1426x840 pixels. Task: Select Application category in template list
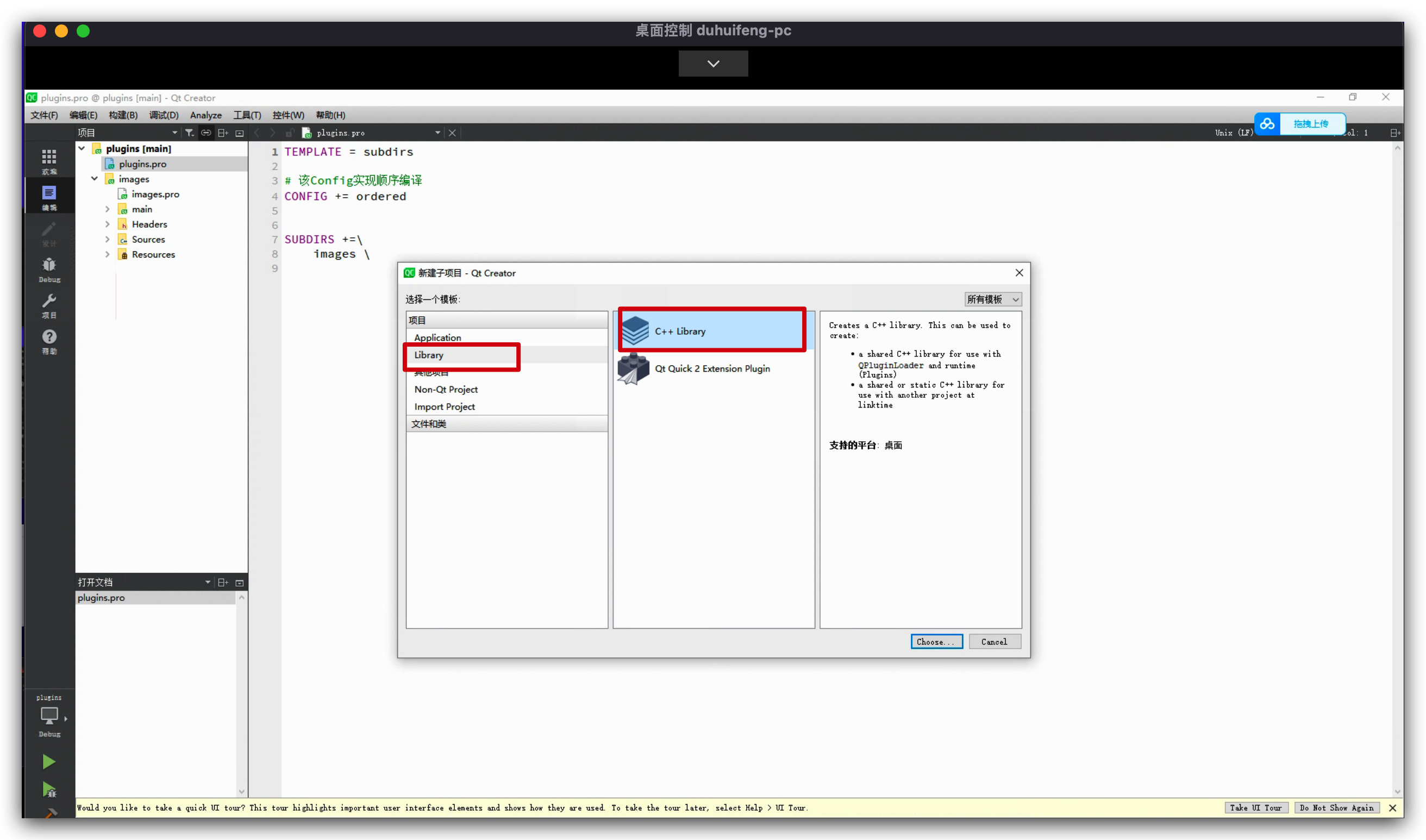(506, 338)
